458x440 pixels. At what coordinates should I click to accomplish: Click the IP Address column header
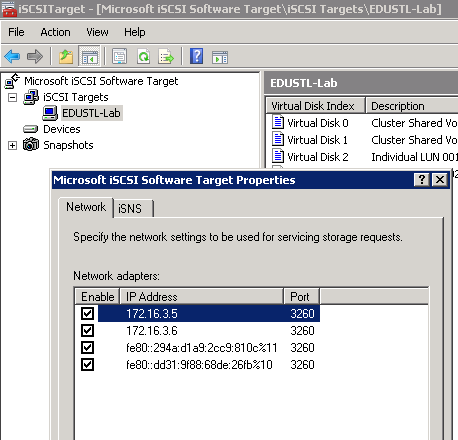pyautogui.click(x=201, y=296)
